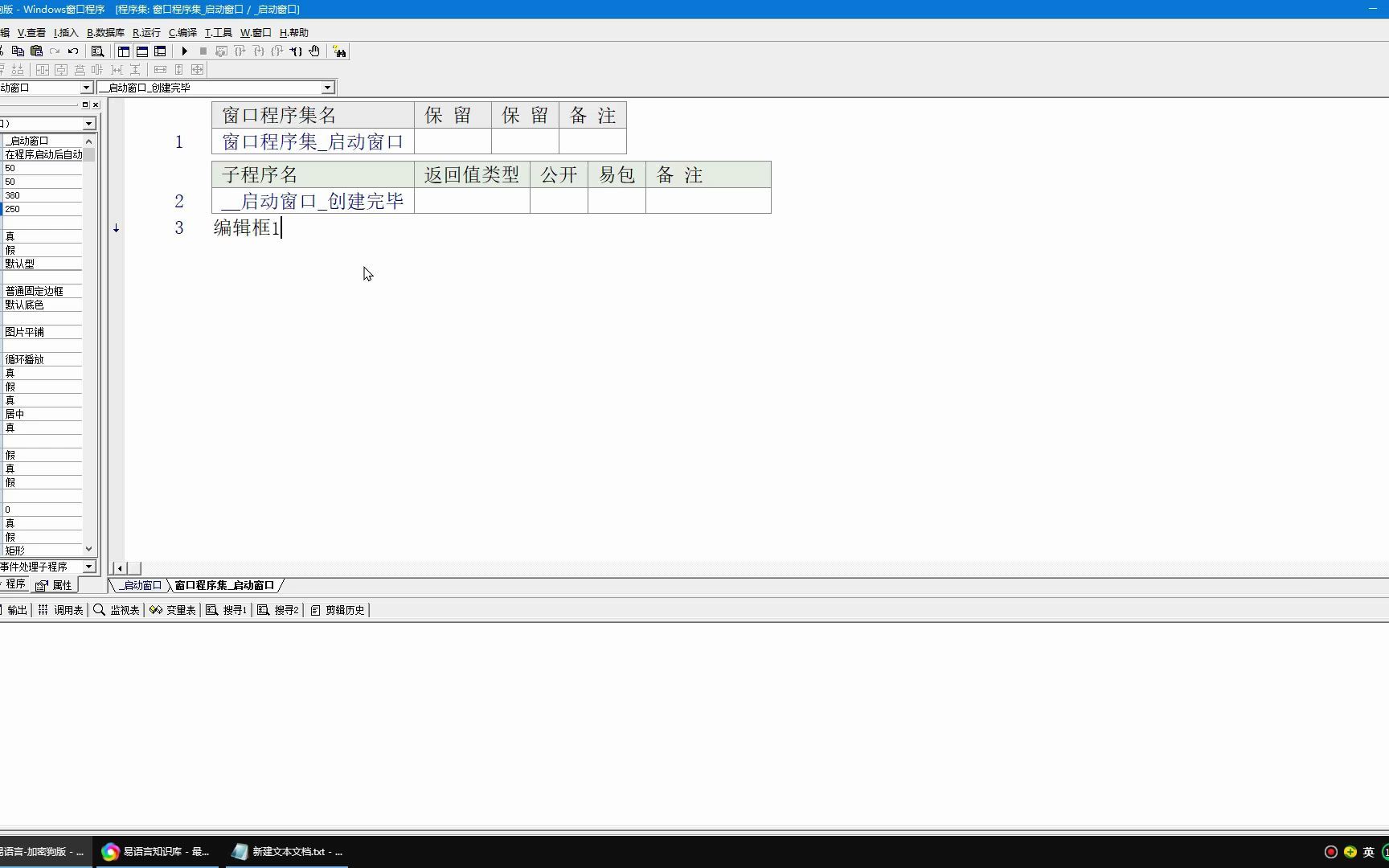Screen dimensions: 1389x868
Task: Open the 搜寻1 tab
Action: point(227,610)
